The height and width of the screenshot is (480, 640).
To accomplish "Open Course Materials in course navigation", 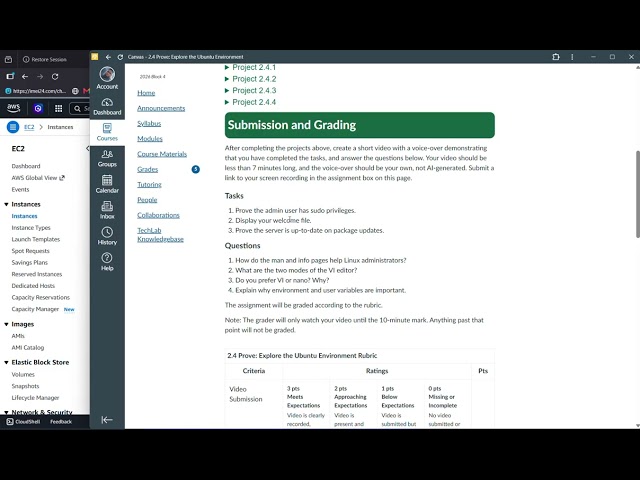I will point(162,154).
